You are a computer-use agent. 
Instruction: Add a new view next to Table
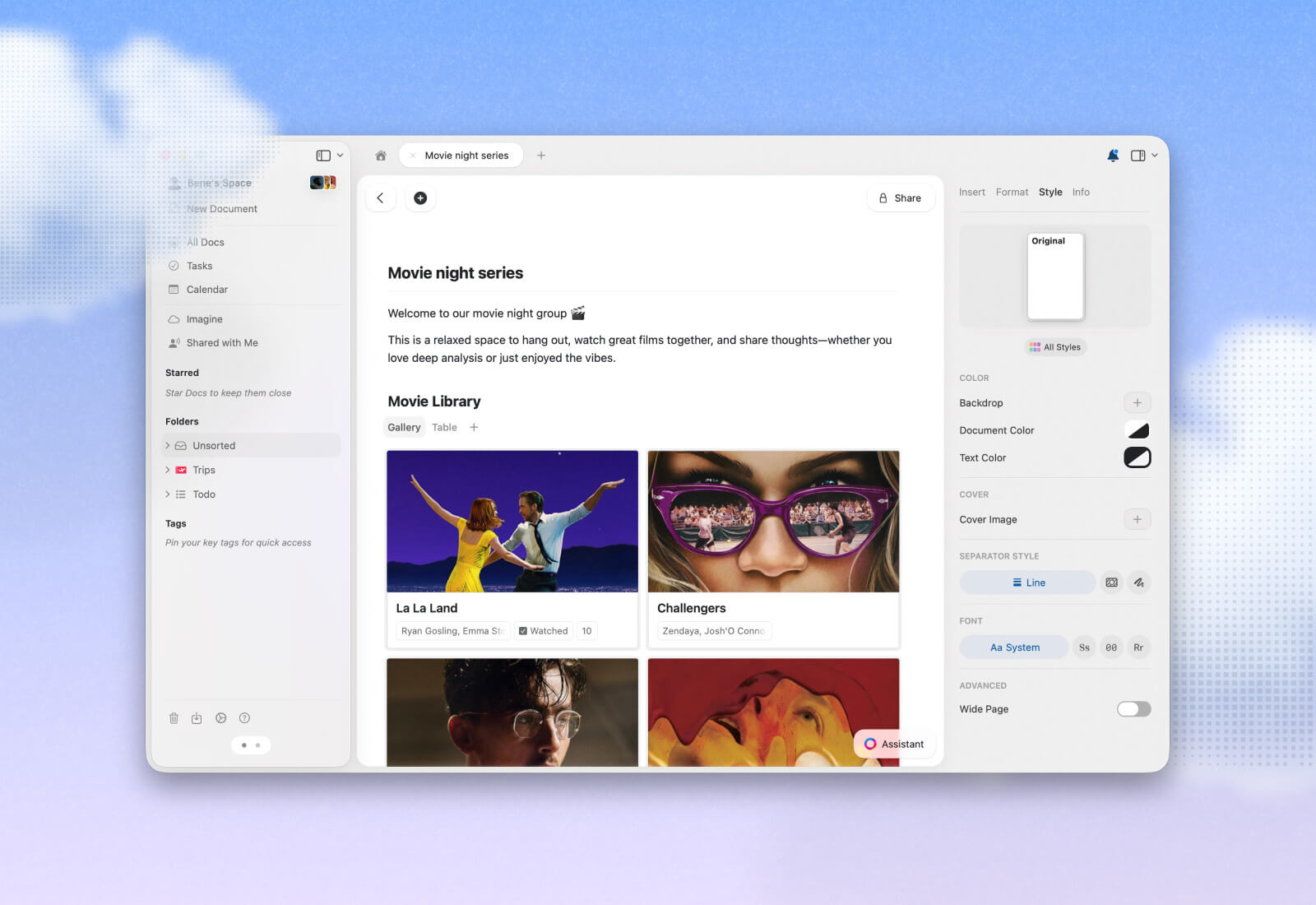click(x=474, y=428)
